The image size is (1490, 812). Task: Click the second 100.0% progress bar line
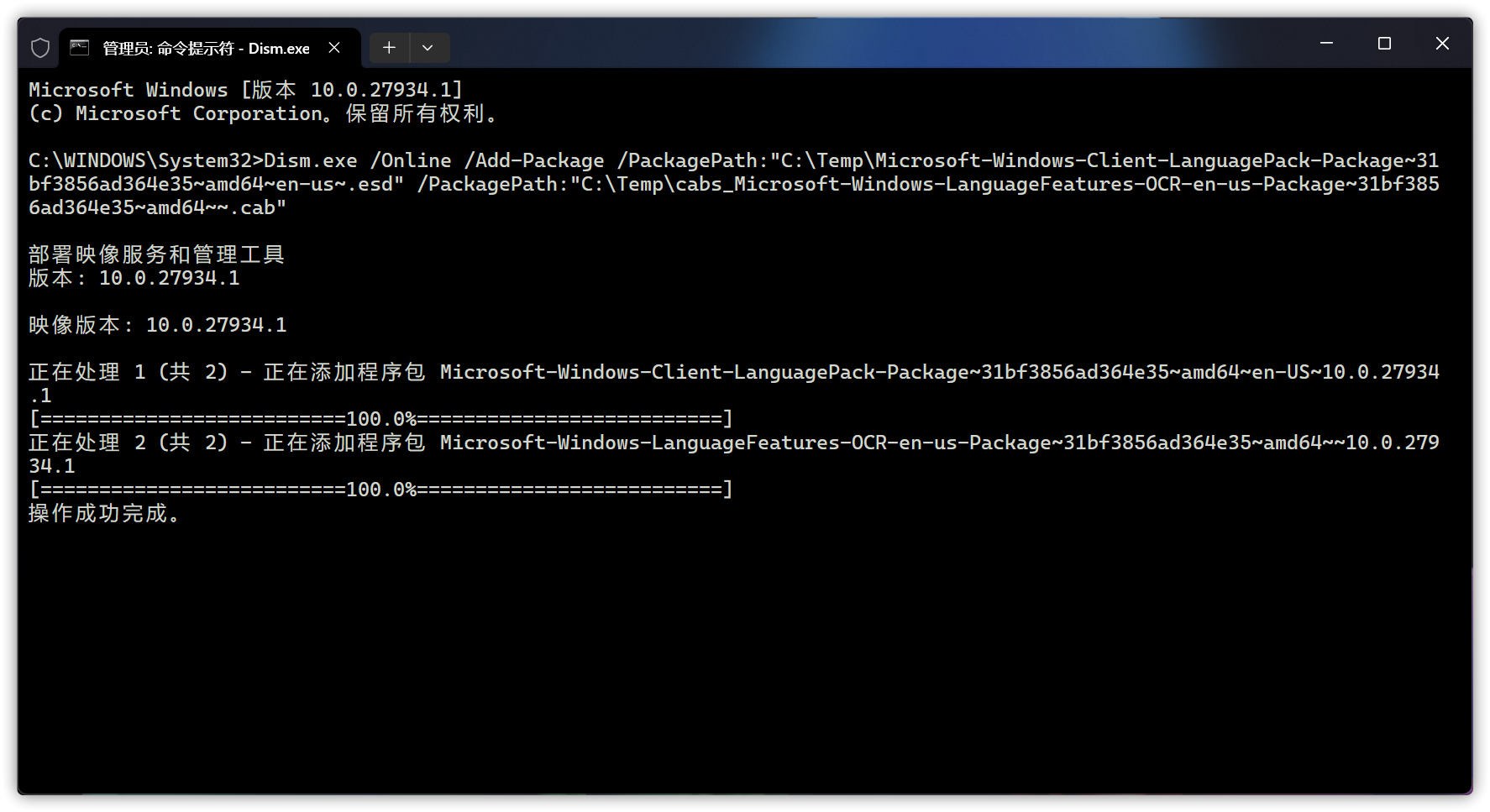(380, 489)
